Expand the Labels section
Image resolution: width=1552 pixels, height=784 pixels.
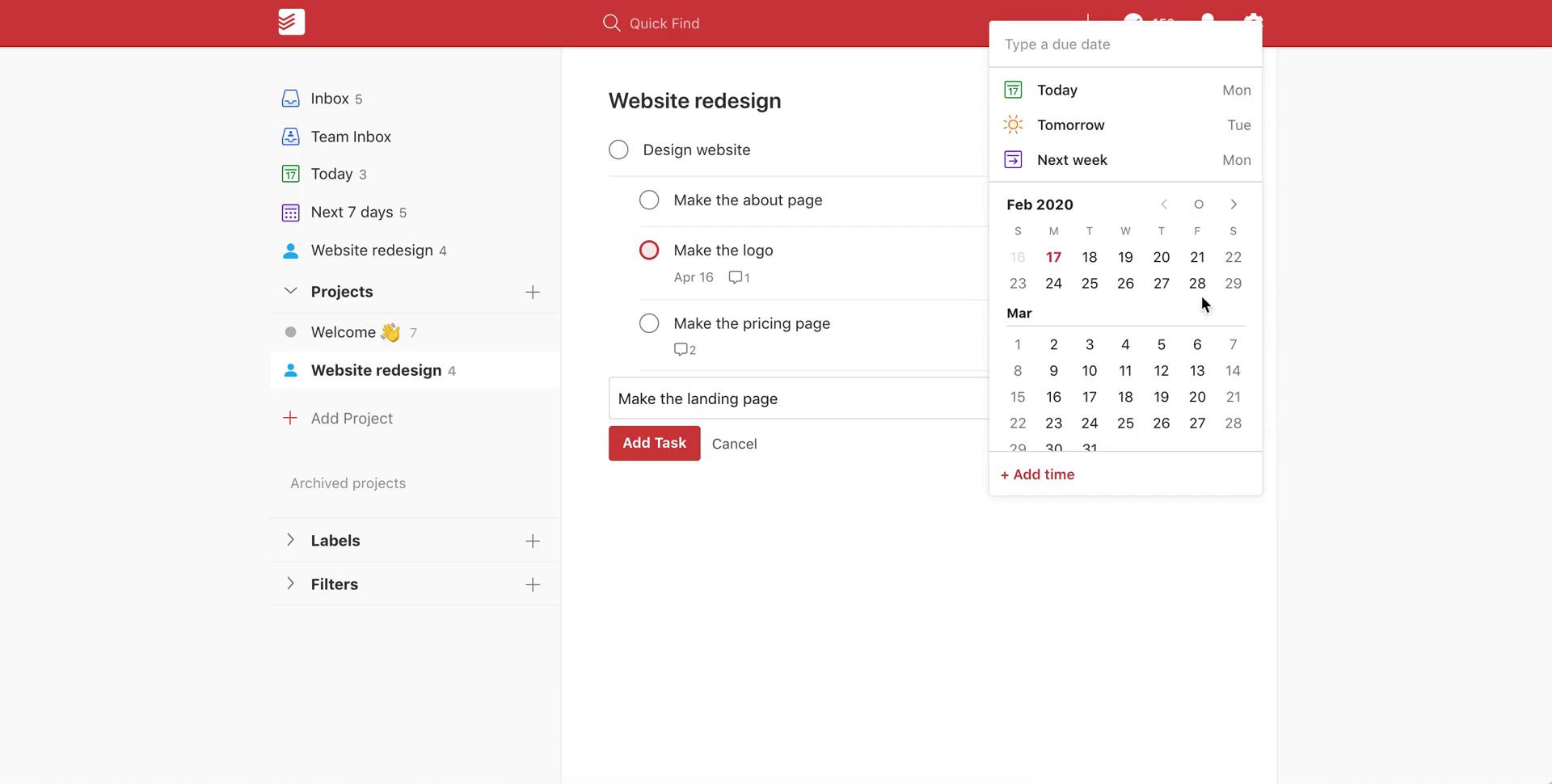[x=290, y=540]
